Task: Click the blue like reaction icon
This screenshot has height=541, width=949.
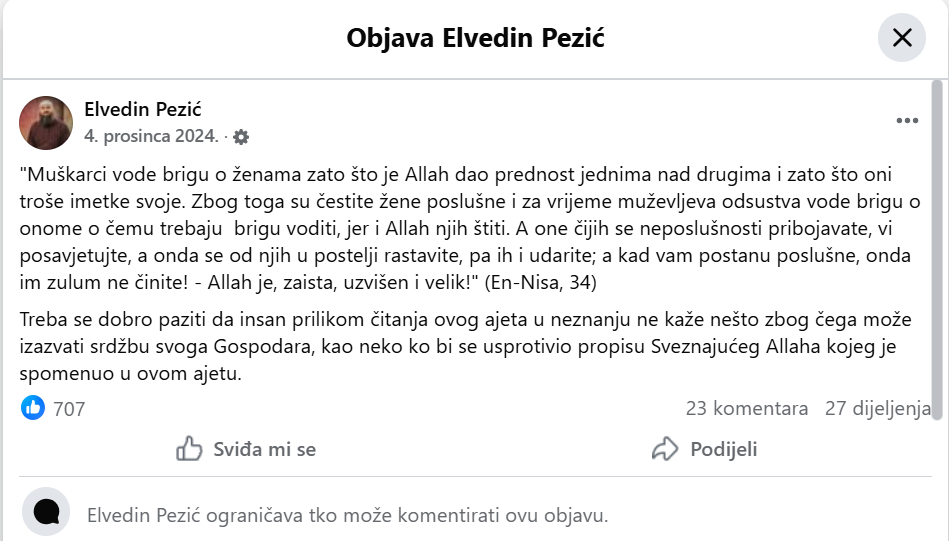Action: coord(33,408)
